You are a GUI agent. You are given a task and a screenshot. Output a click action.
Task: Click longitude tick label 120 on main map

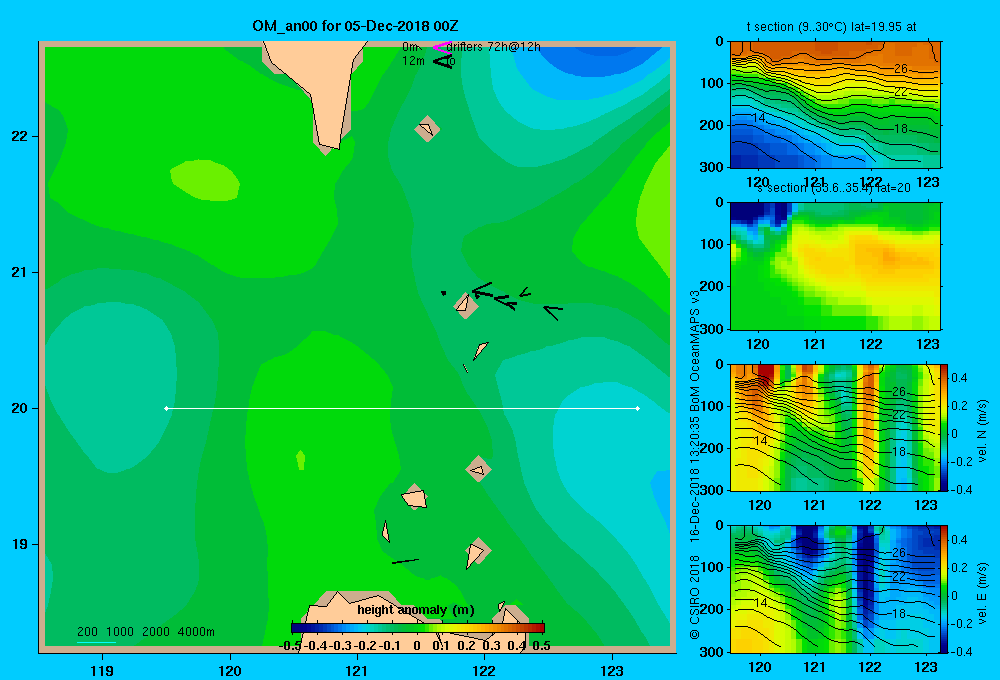230,670
